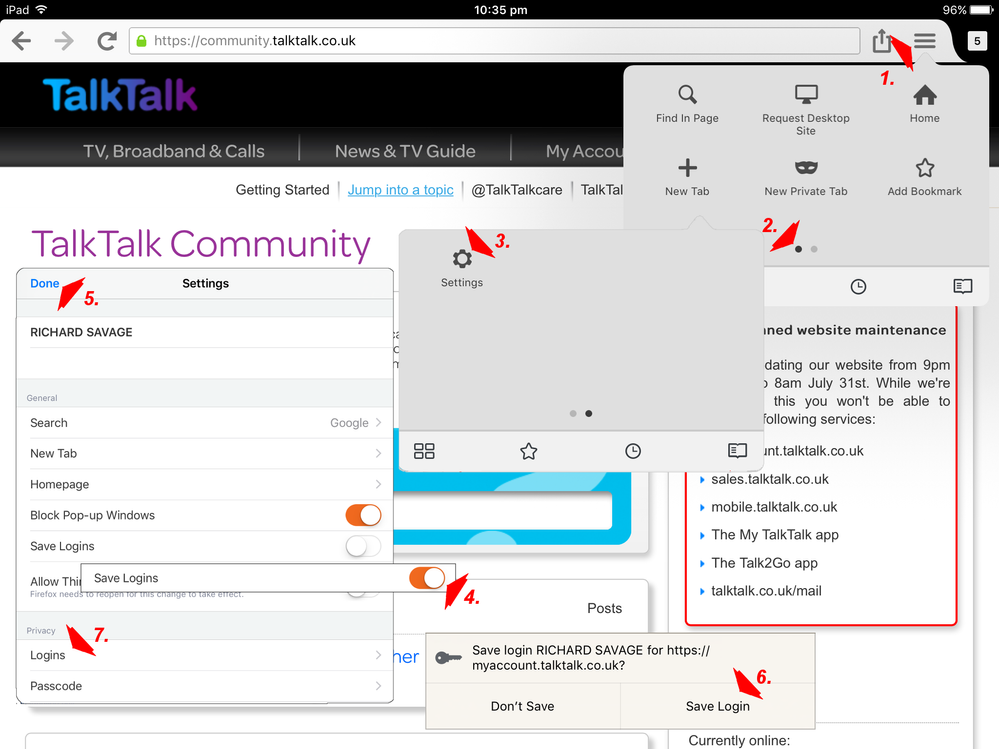Select @TalkTalkcare sub-navigation item

pyautogui.click(x=517, y=190)
